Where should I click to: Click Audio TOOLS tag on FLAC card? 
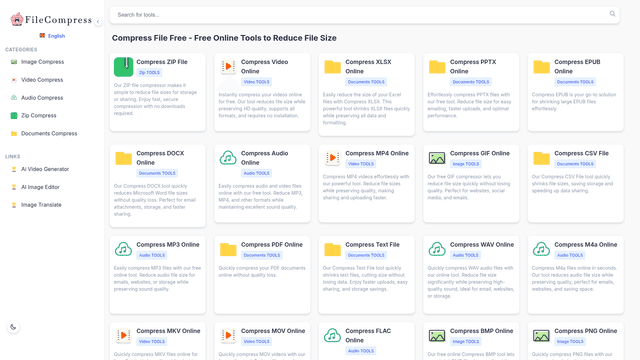(x=361, y=351)
